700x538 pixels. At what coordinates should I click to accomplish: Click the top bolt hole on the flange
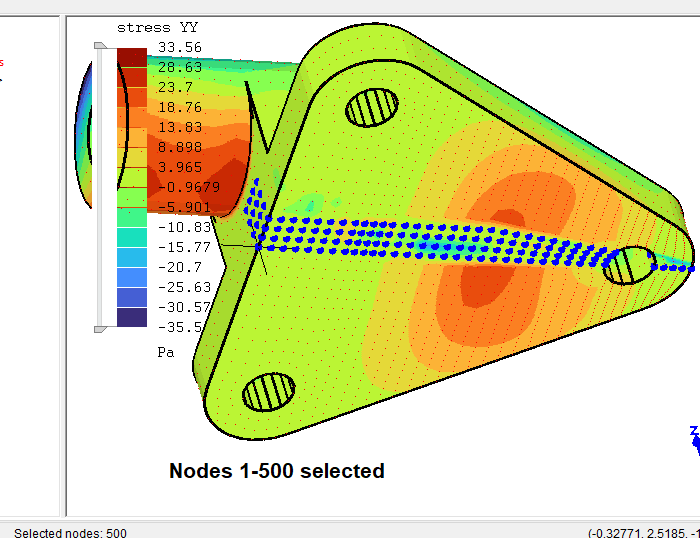(x=371, y=108)
